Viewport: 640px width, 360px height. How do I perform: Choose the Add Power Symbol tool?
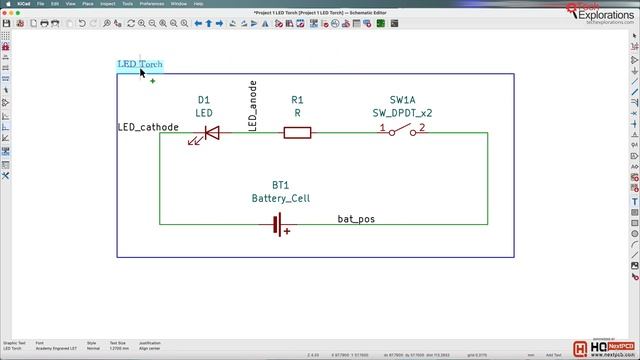pos(634,71)
